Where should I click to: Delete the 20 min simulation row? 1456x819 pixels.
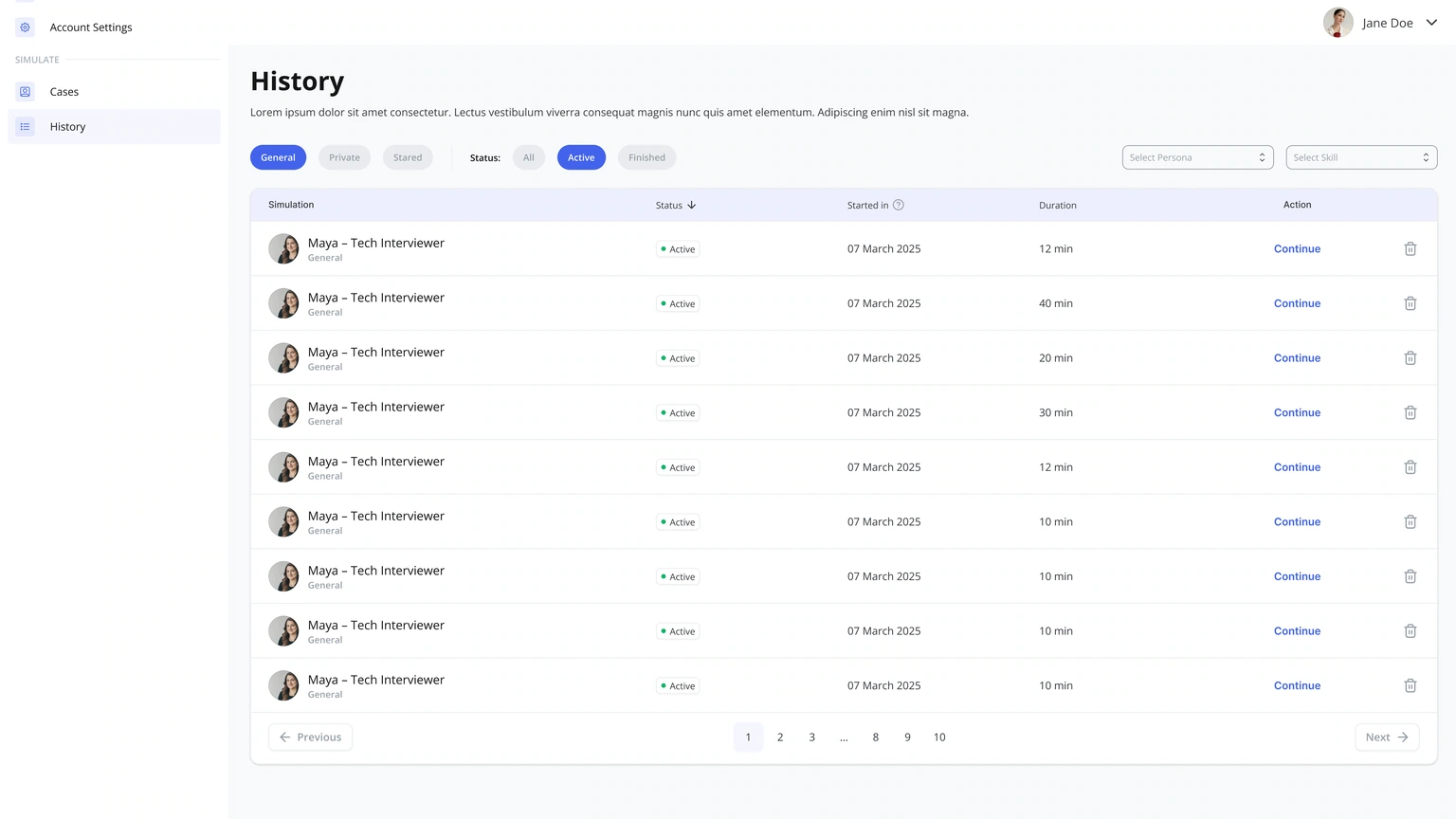point(1410,357)
